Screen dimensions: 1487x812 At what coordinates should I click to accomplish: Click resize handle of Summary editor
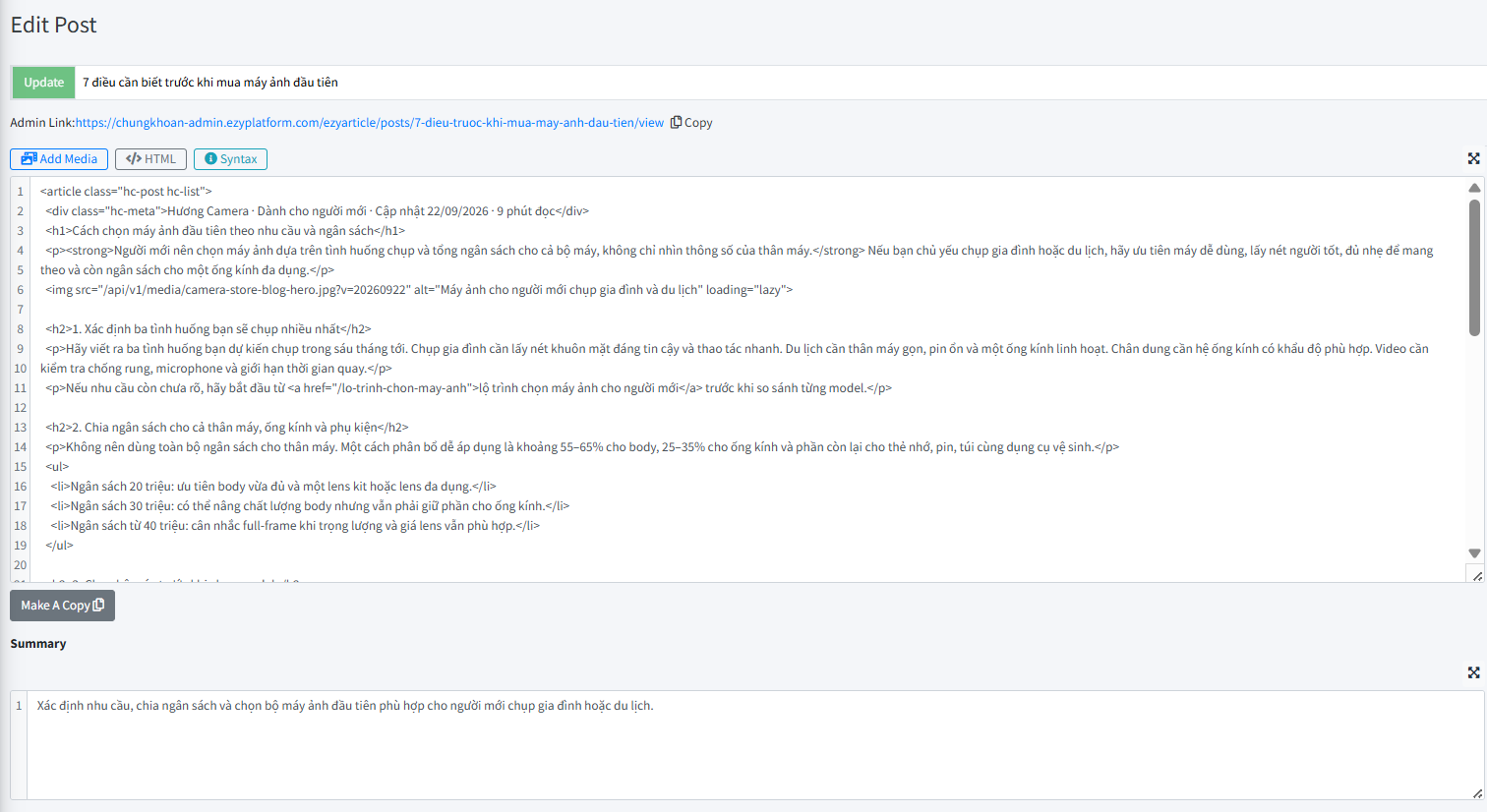click(1477, 792)
